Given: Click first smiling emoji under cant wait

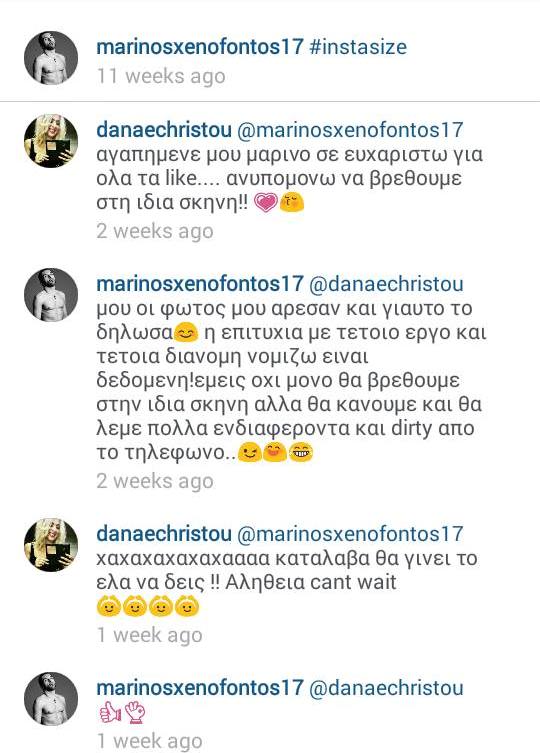Looking at the screenshot, I should click(109, 606).
